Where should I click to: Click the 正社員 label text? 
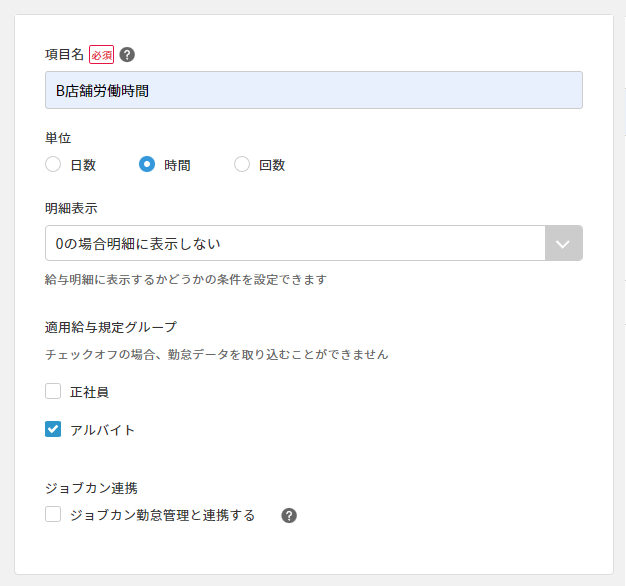pyautogui.click(x=89, y=393)
